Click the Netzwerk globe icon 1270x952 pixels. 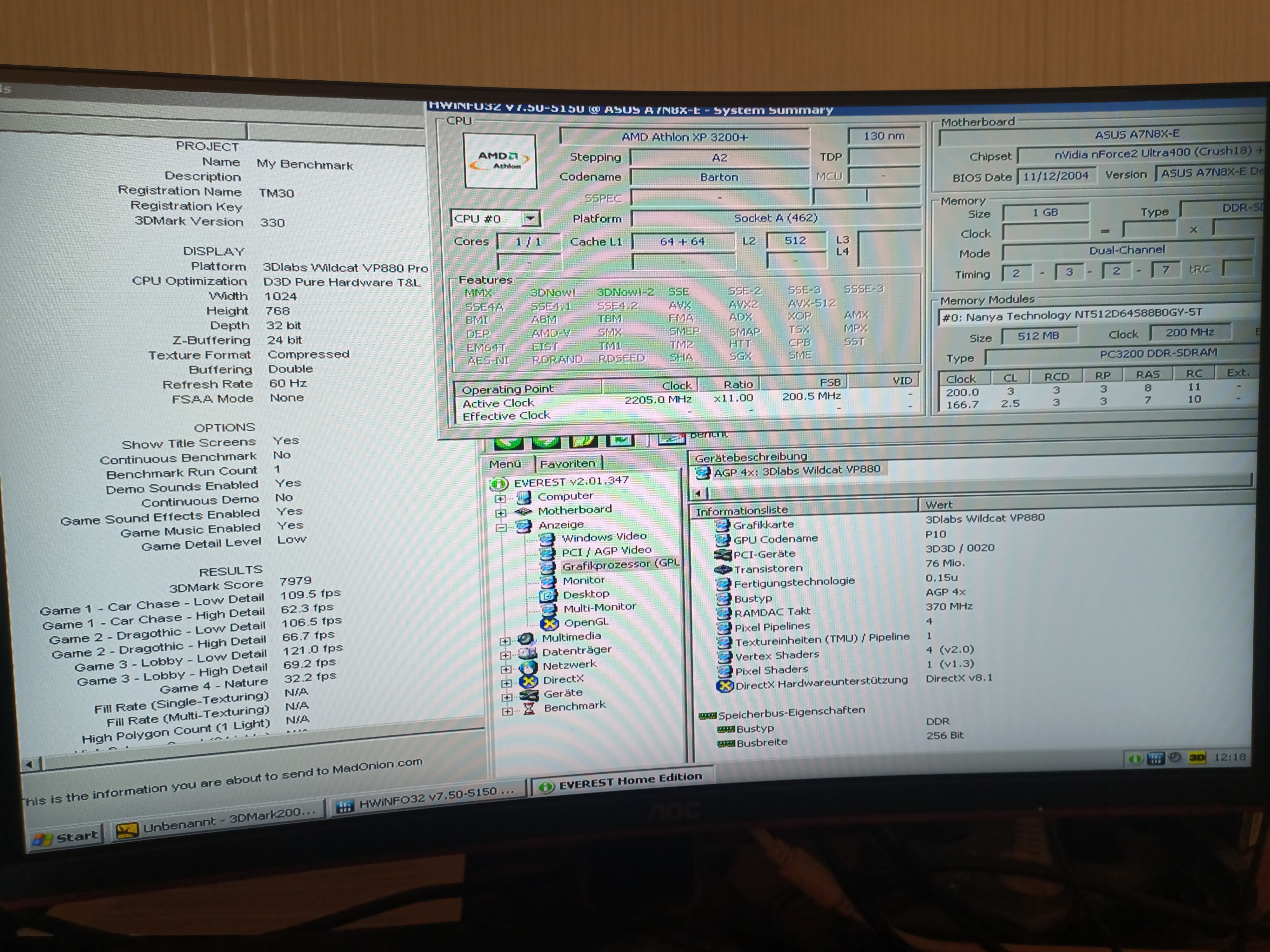click(x=528, y=667)
